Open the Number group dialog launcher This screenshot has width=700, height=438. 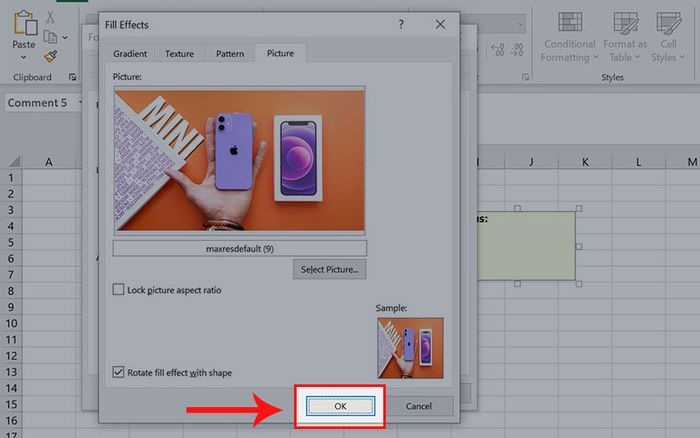(525, 77)
